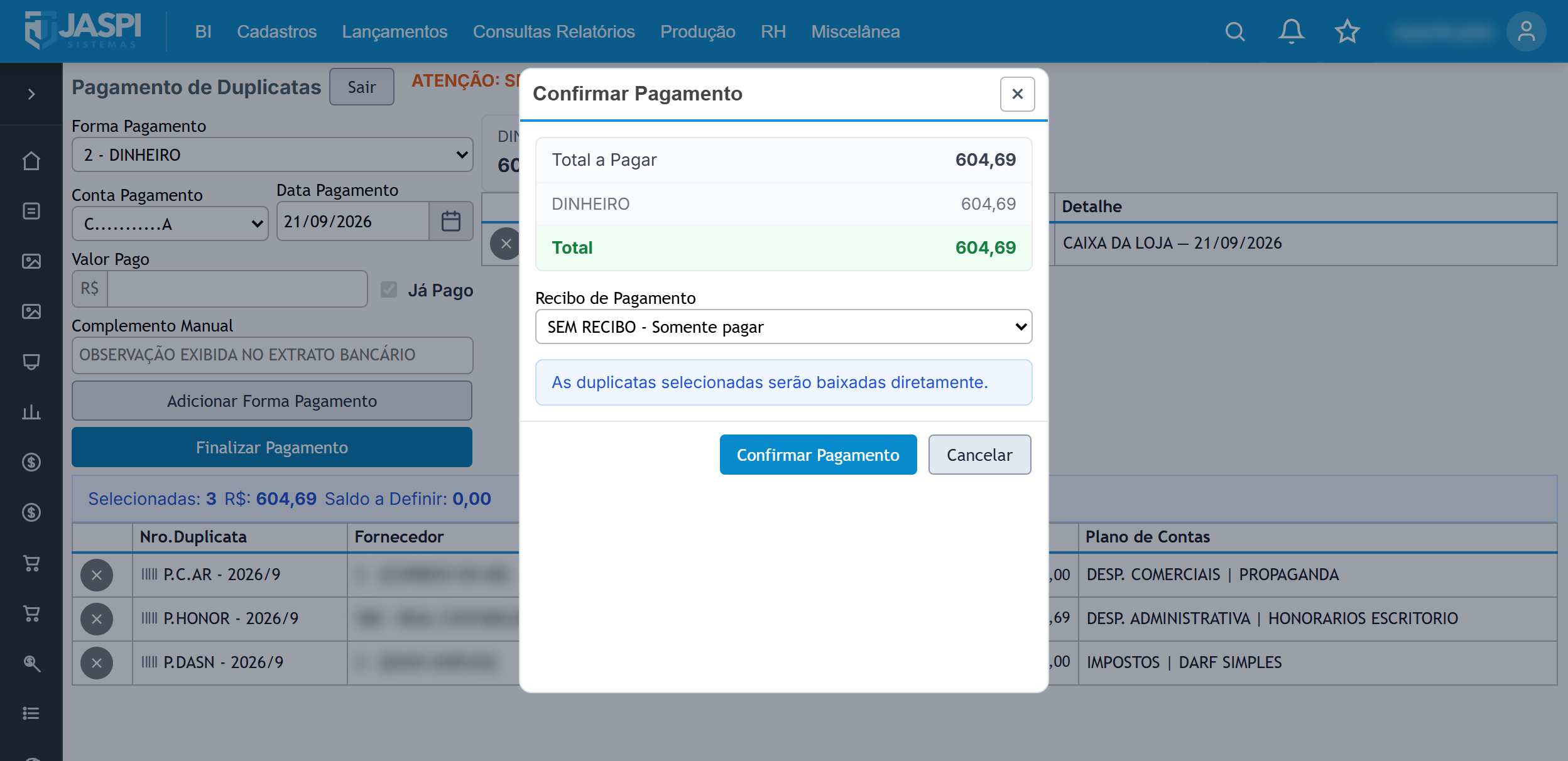
Task: Remove the P.DASN - 2026/9 duplicata row
Action: coord(97,662)
